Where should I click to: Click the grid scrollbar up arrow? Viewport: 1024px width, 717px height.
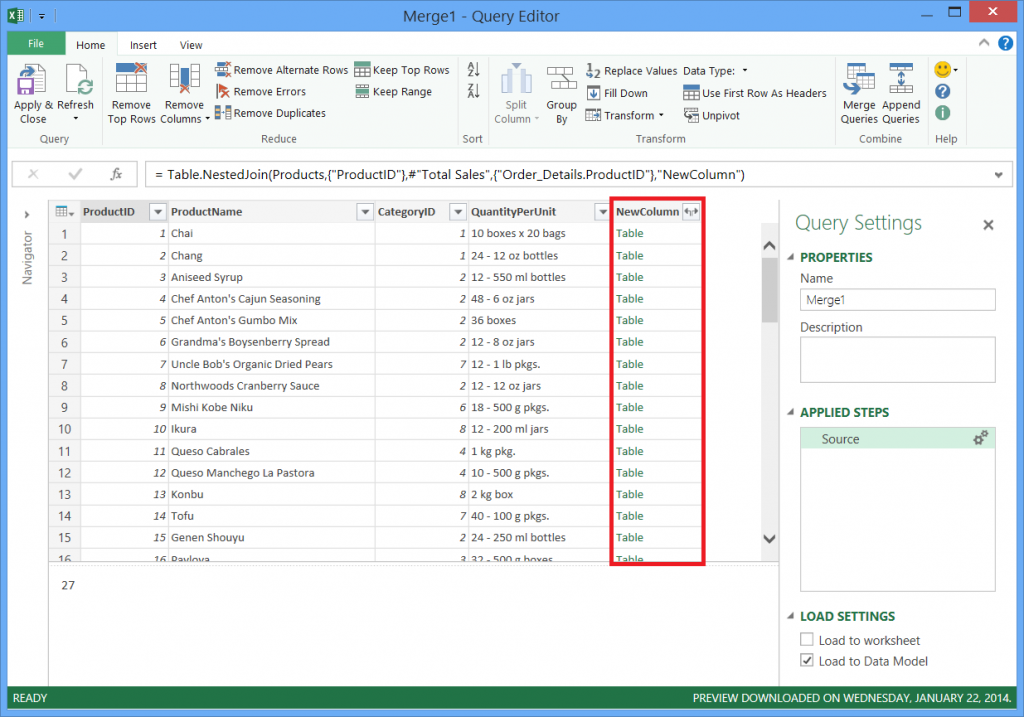(769, 246)
